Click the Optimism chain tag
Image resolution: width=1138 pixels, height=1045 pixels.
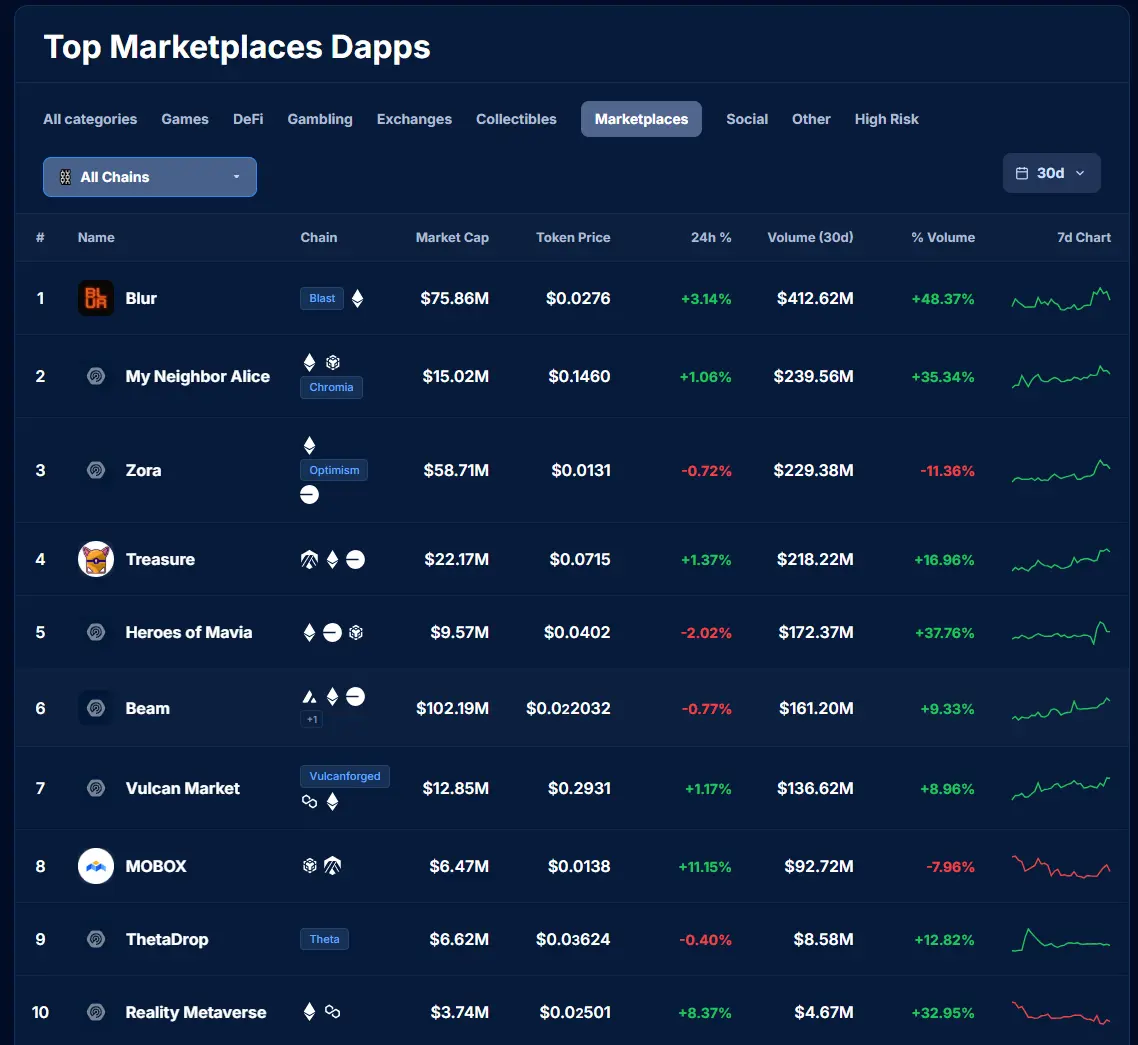click(334, 470)
